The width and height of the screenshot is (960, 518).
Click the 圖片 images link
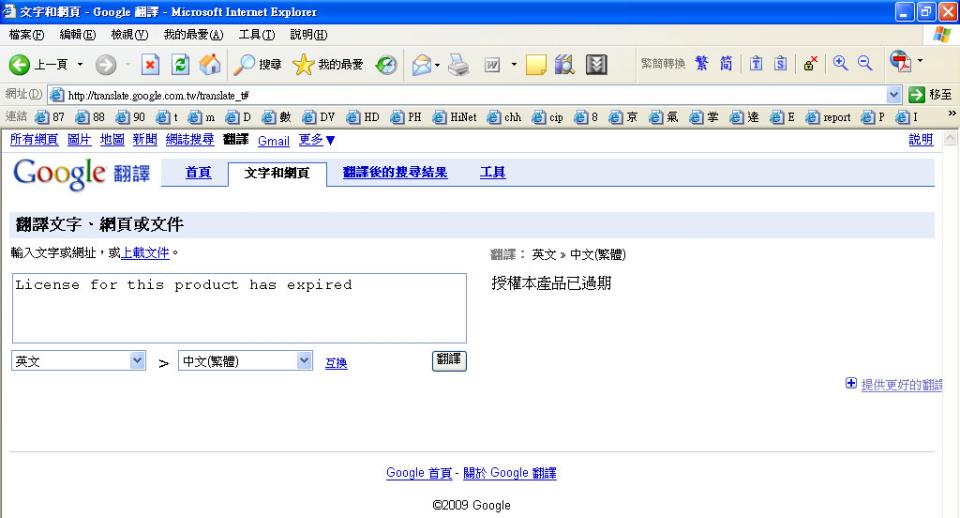(79, 140)
